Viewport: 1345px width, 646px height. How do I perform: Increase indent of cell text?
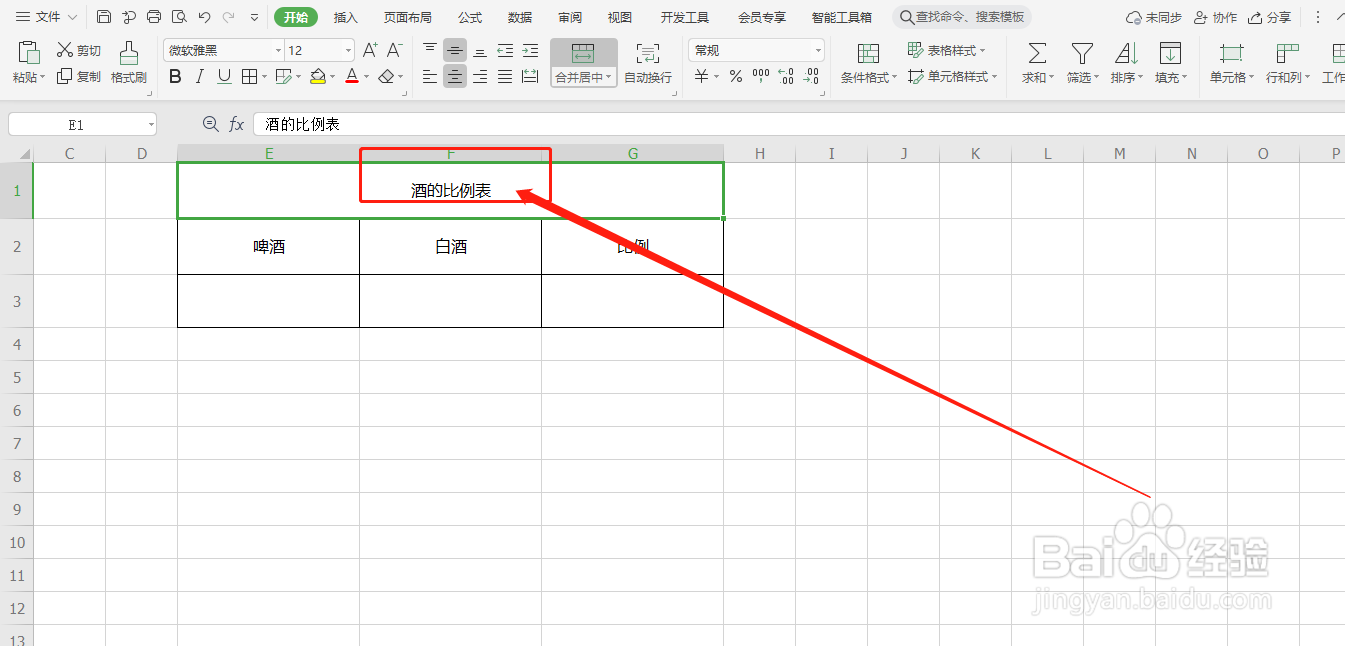(x=530, y=50)
